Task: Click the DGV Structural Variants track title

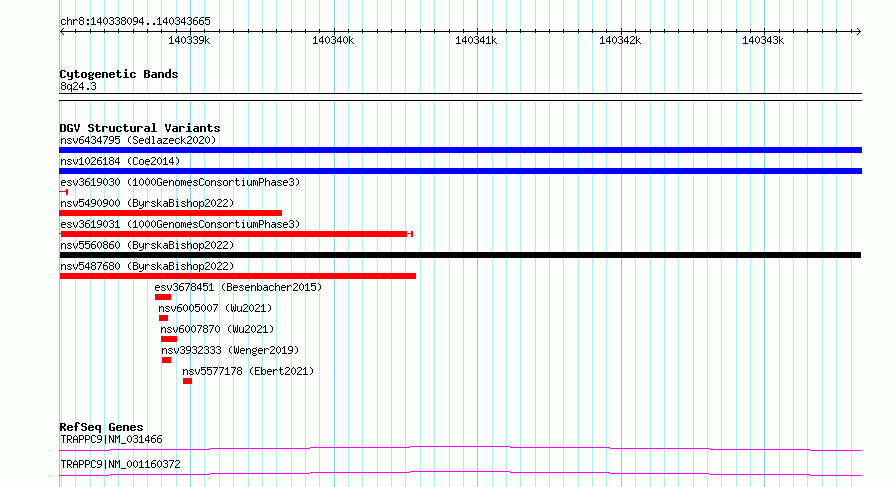Action: (140, 128)
